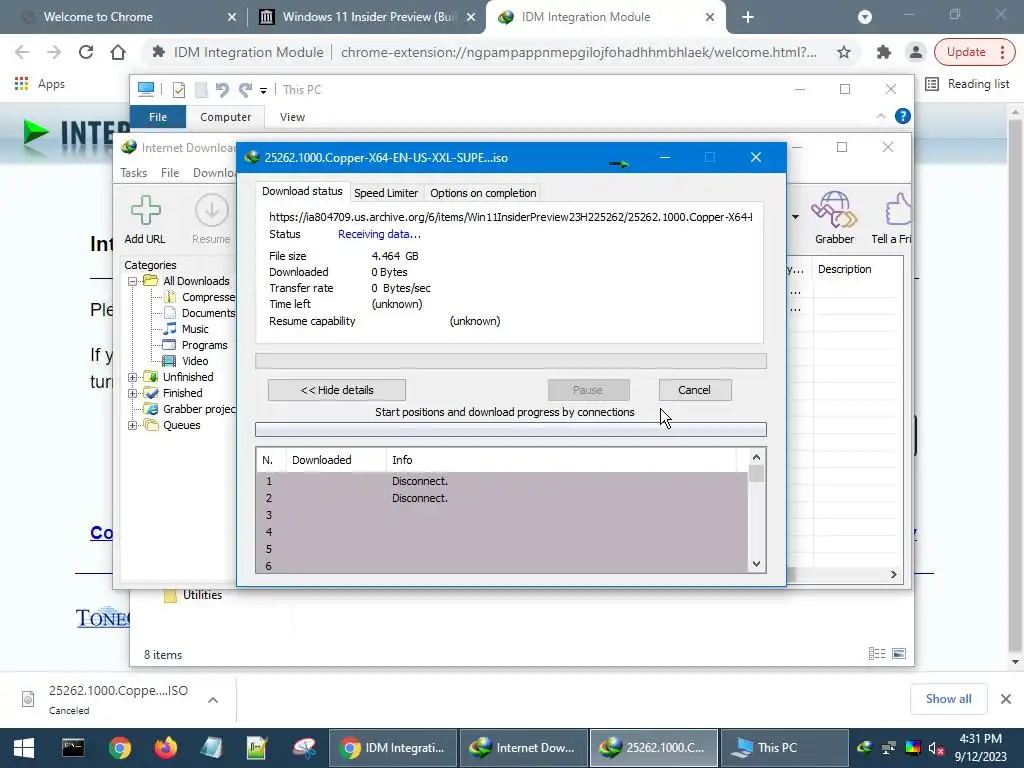Click the undo icon in This PC title bar
This screenshot has width=1024, height=768.
coord(222,89)
